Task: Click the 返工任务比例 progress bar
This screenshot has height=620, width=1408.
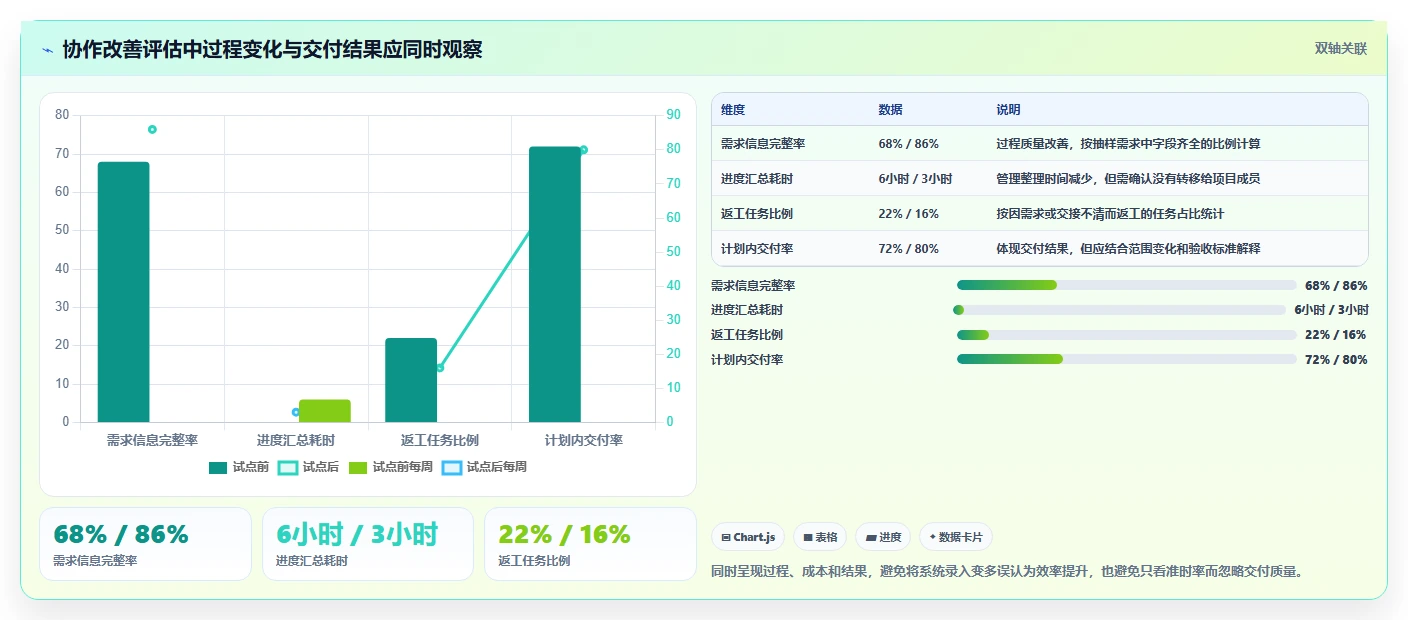Action: click(1126, 335)
